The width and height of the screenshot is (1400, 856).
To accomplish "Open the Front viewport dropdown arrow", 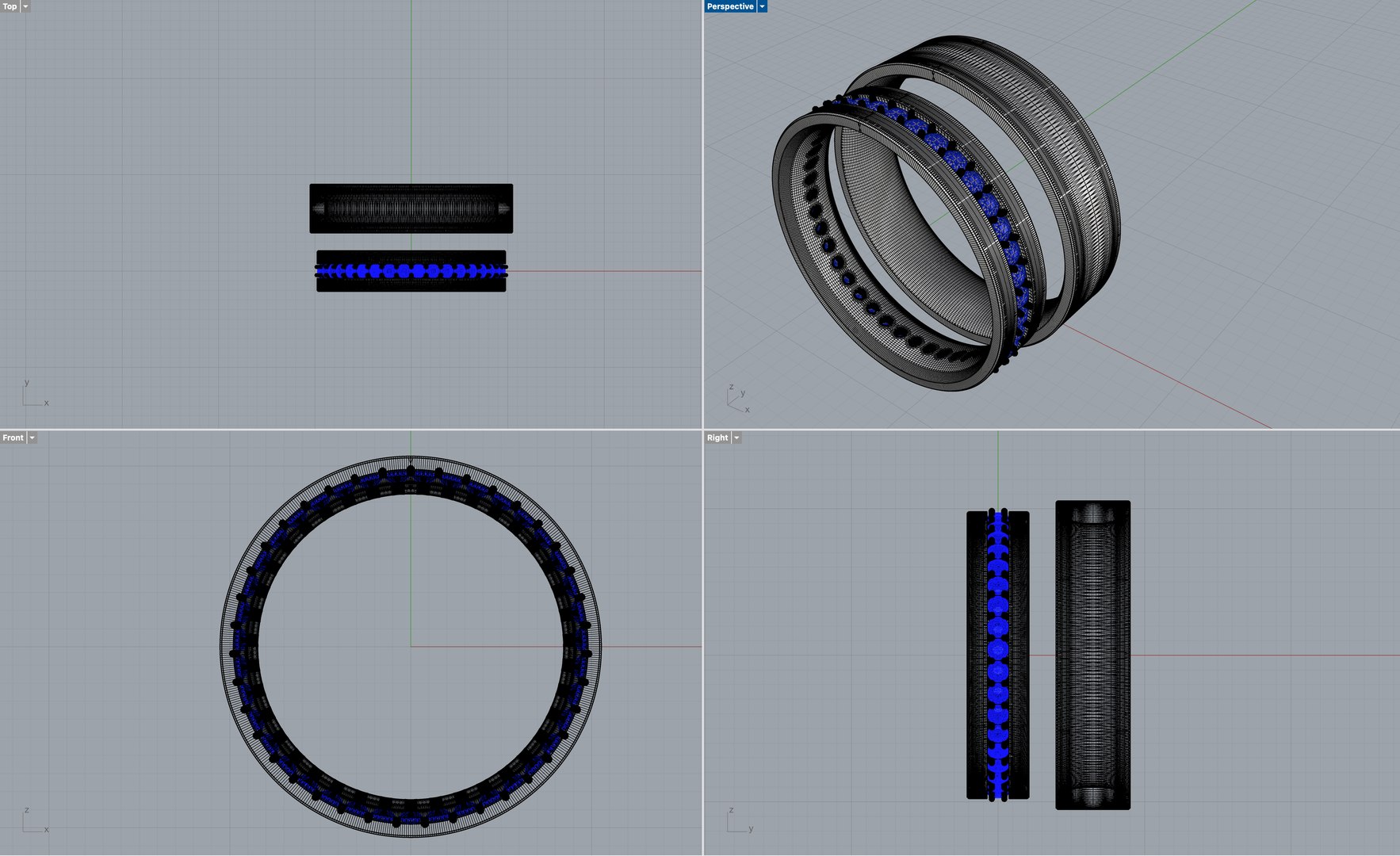I will click(33, 438).
